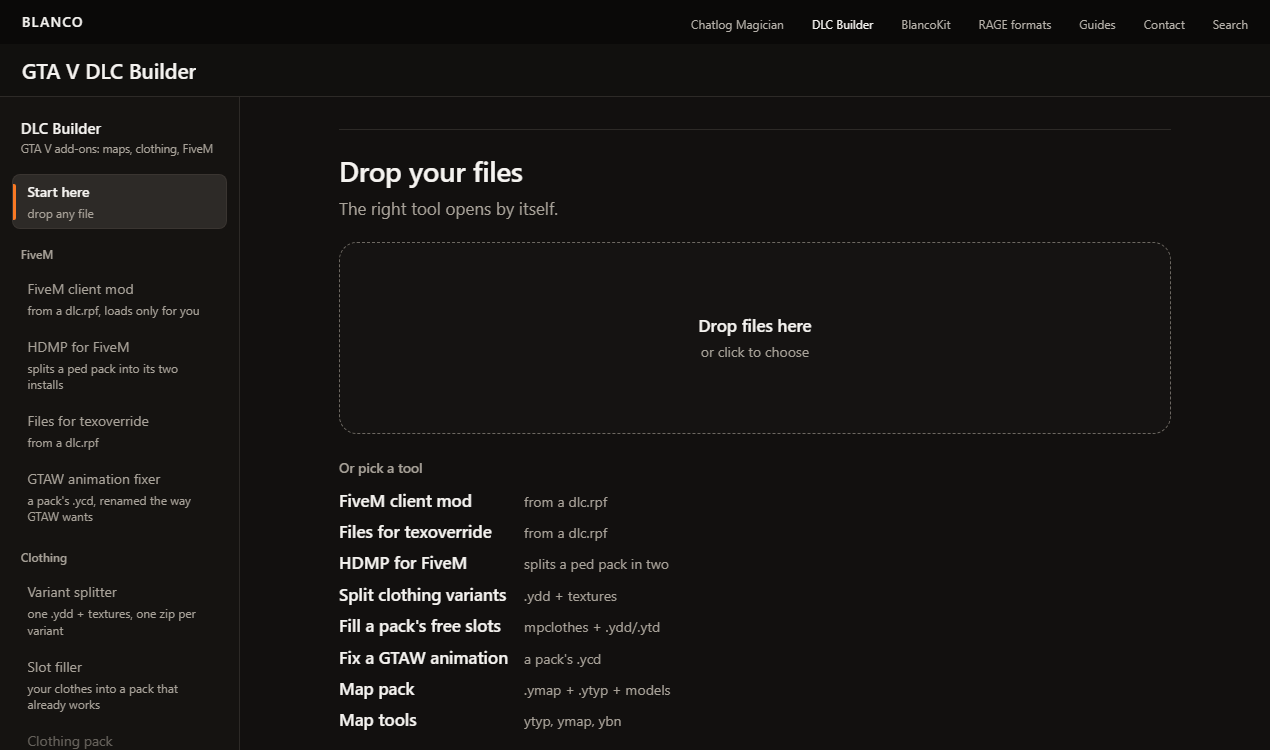1270x750 pixels.
Task: Open Variant splitter in the sidebar
Action: click(120, 610)
